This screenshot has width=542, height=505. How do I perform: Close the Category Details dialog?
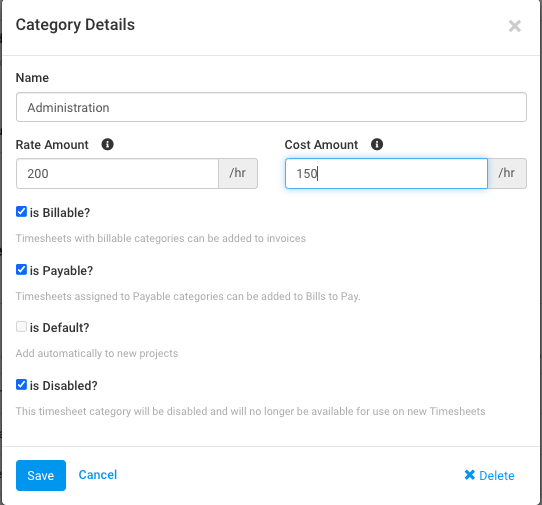pos(515,26)
